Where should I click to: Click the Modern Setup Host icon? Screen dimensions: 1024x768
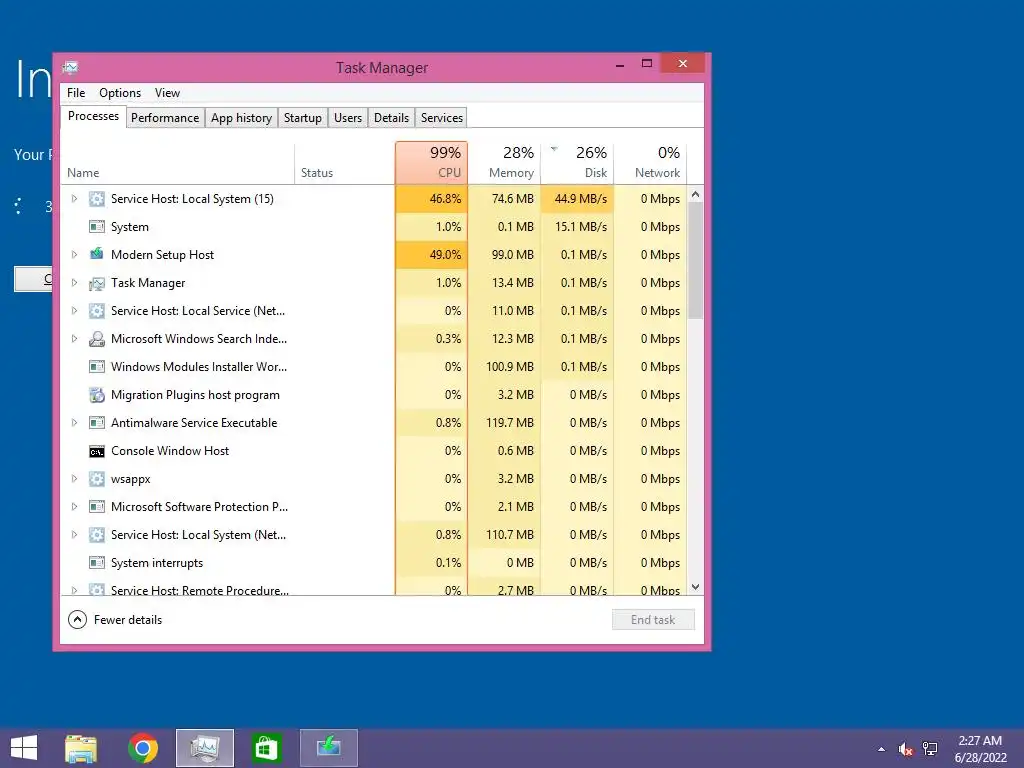coord(97,254)
